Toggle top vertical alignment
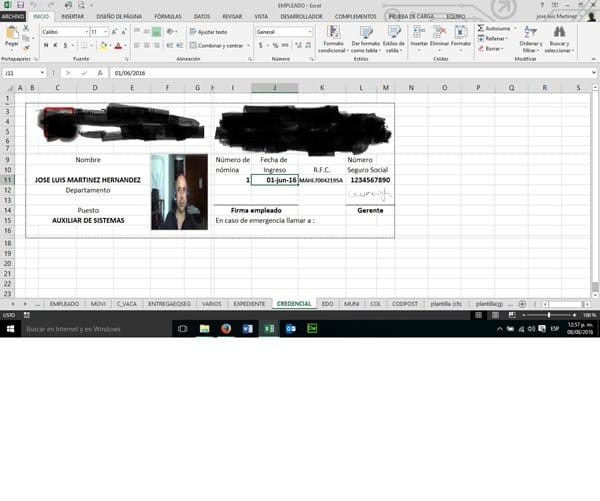The height and width of the screenshot is (501, 600). point(137,32)
